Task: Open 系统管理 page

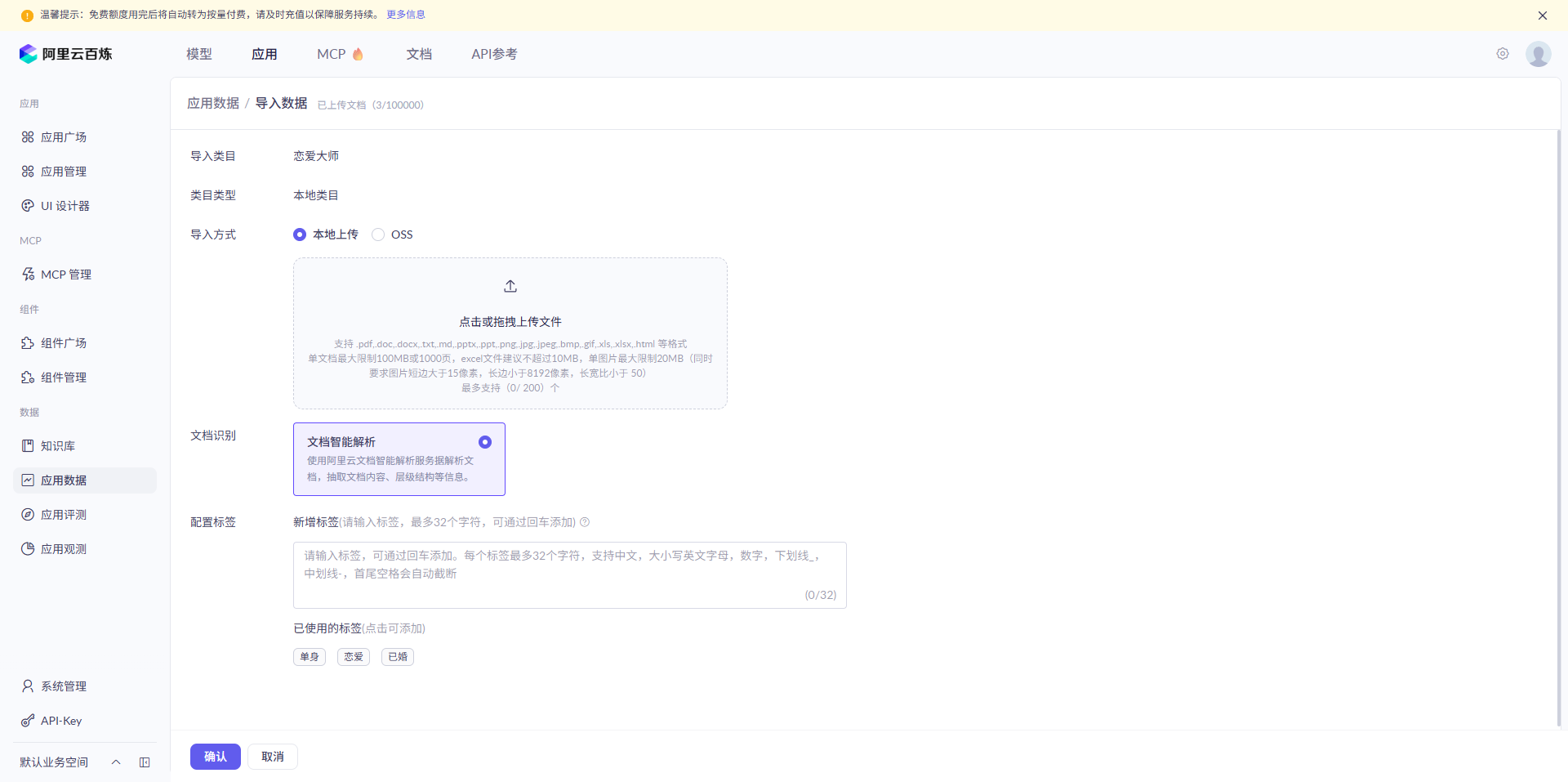Action: [x=85, y=686]
